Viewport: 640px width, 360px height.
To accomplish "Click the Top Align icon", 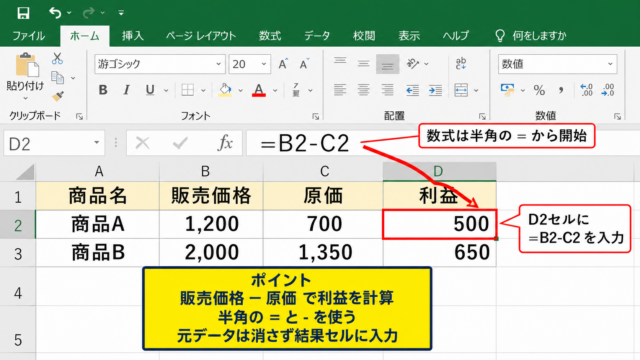I will coord(340,62).
